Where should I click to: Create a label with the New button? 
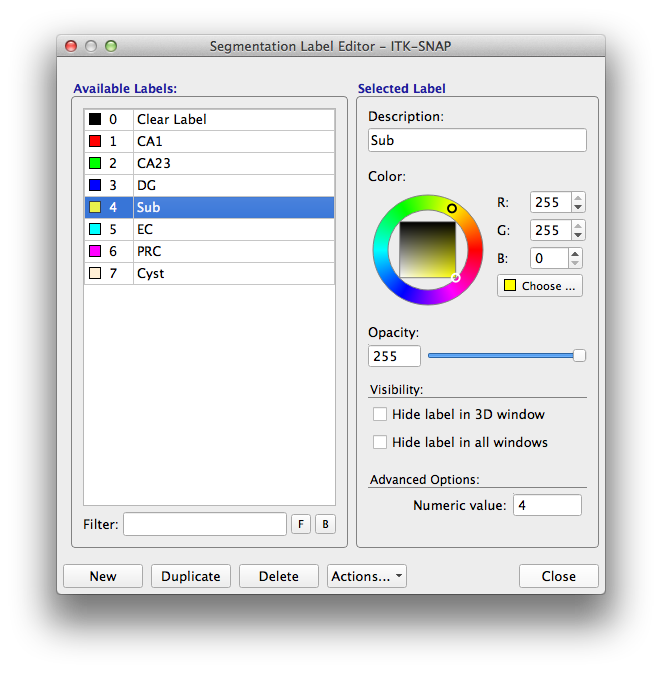coord(103,576)
